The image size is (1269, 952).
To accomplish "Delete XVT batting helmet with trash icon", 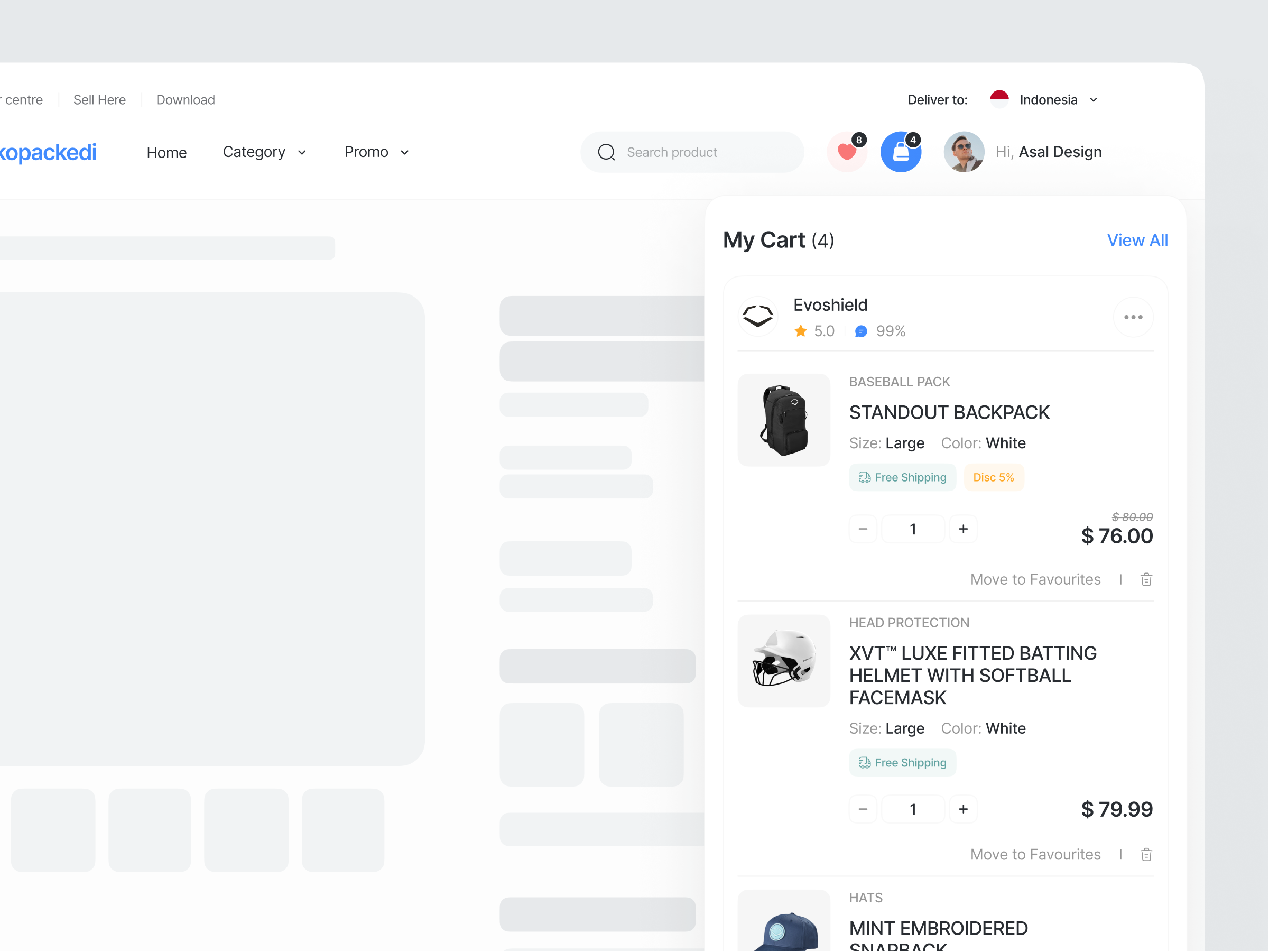I will 1146,854.
